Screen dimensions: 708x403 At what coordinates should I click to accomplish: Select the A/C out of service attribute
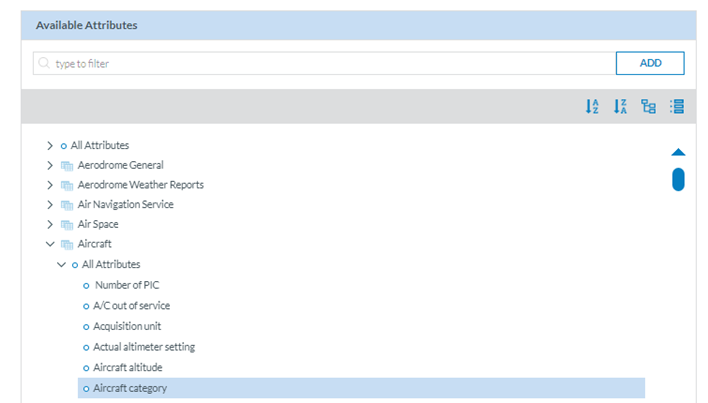[131, 306]
